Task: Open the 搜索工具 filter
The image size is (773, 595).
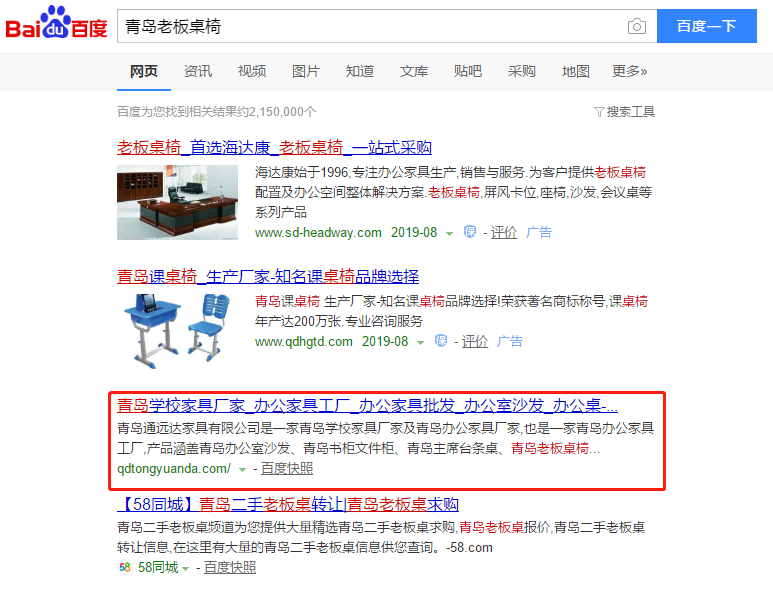Action: click(624, 112)
